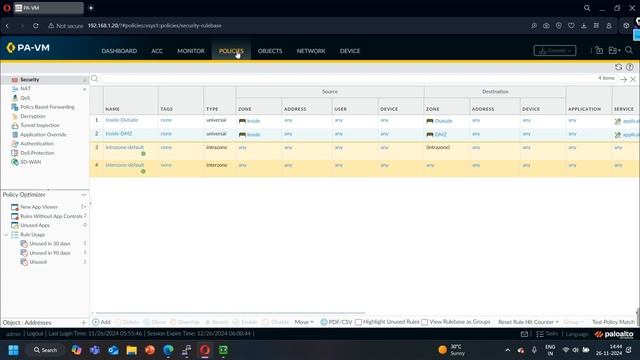The width and height of the screenshot is (640, 360).
Task: Clear the filter with the X icon
Action: [633, 80]
